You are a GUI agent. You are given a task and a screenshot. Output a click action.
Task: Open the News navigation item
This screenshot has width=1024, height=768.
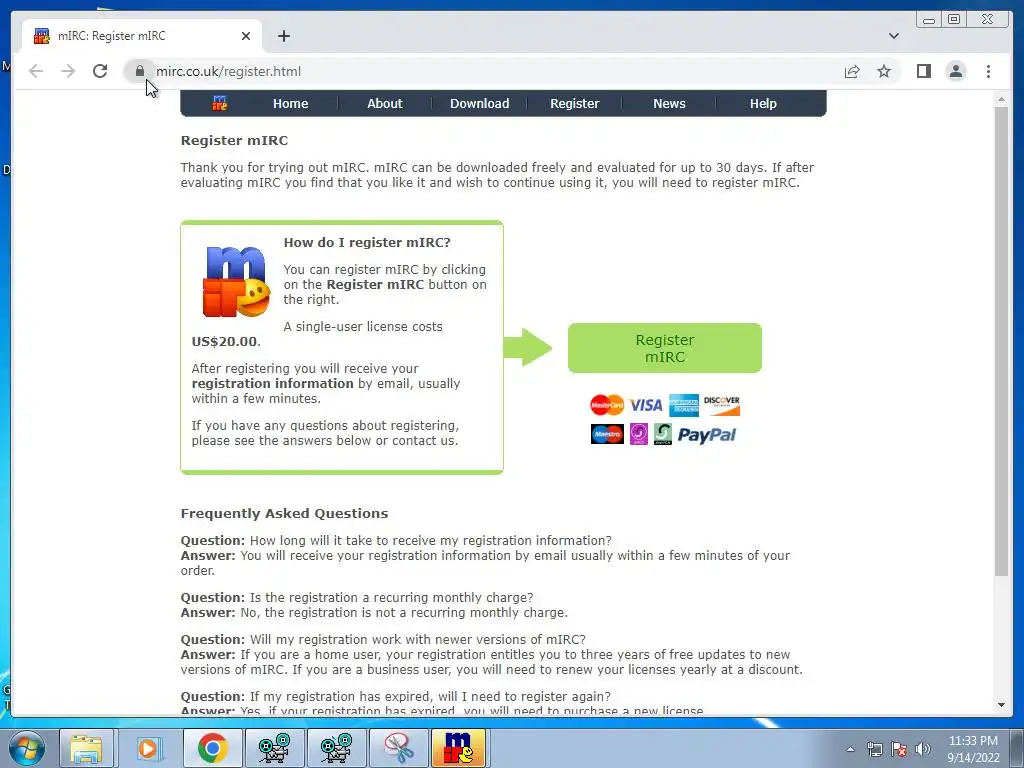(x=669, y=103)
